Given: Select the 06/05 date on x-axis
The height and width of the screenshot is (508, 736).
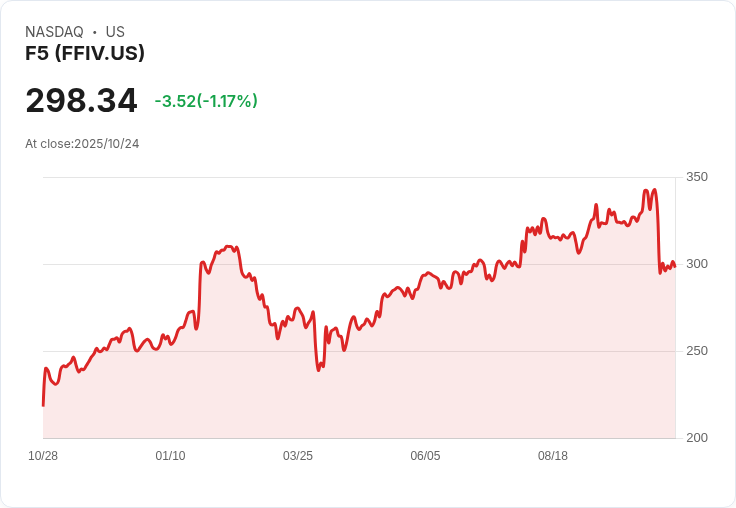Looking at the screenshot, I should 425,456.
